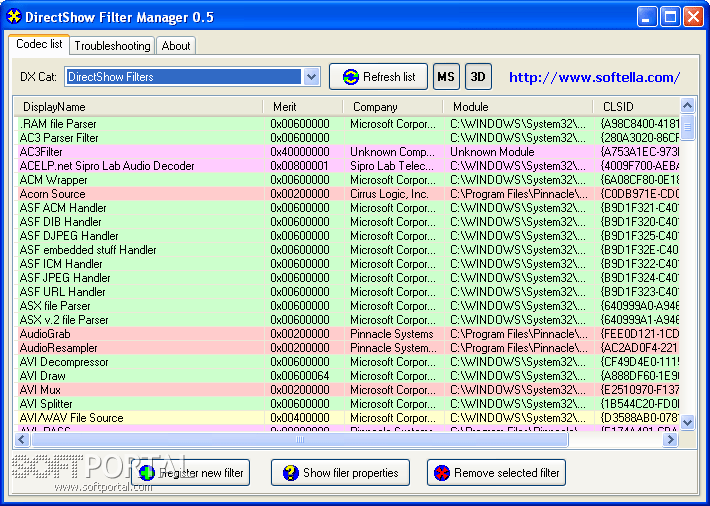Screen dimensions: 710x506
Task: Sort by the CLSID column header
Action: tap(637, 107)
